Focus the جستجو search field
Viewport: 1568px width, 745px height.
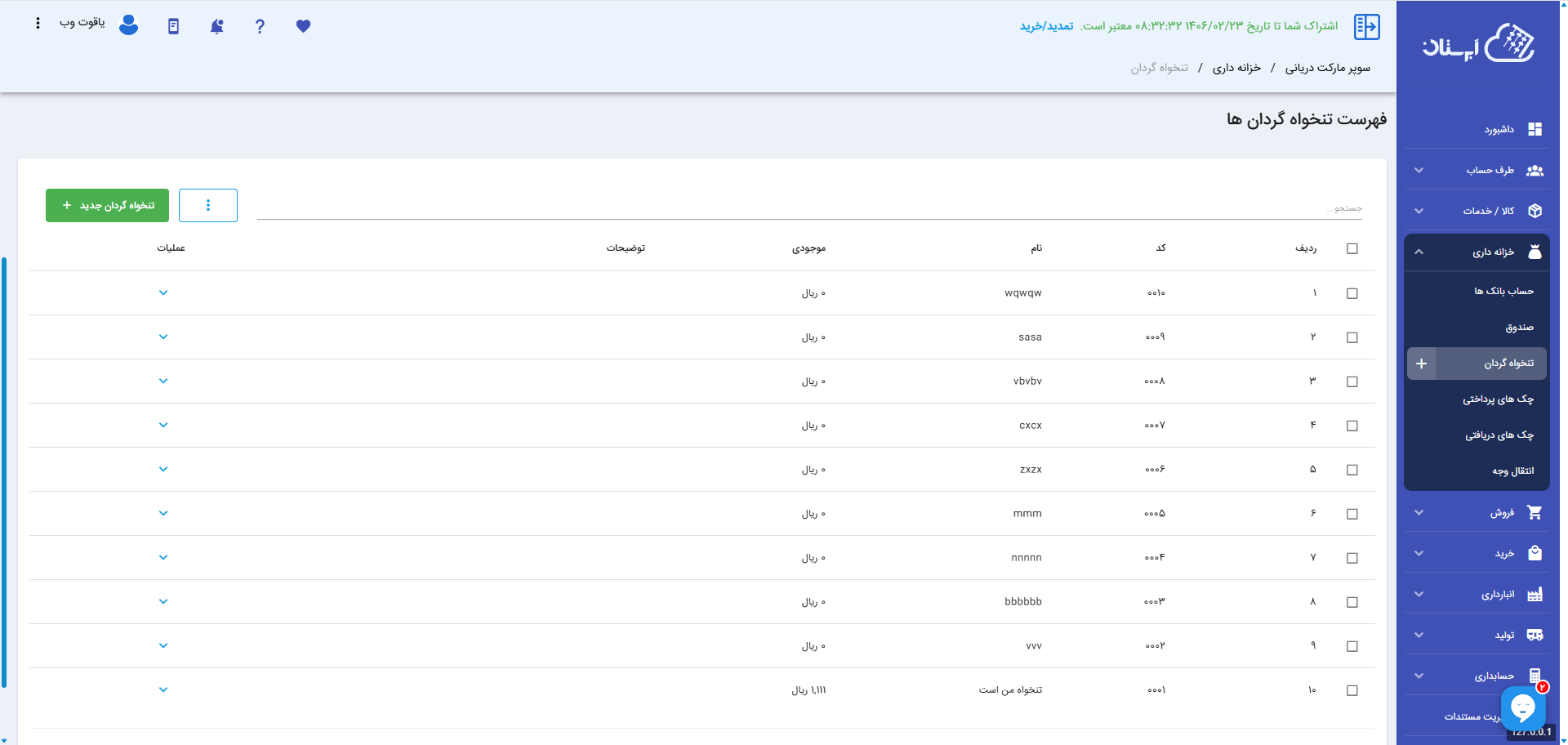coord(809,207)
